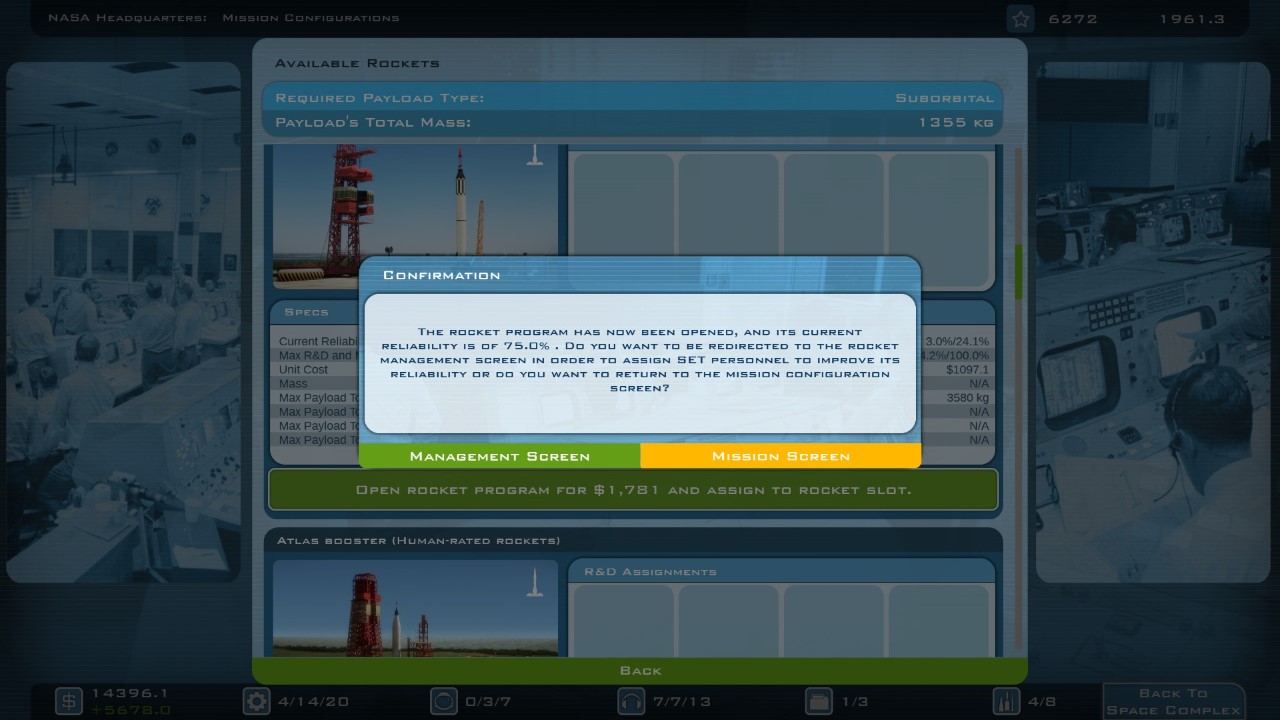The height and width of the screenshot is (720, 1280).
Task: Click rocket symbol on upper launch pad photo
Action: pos(535,155)
